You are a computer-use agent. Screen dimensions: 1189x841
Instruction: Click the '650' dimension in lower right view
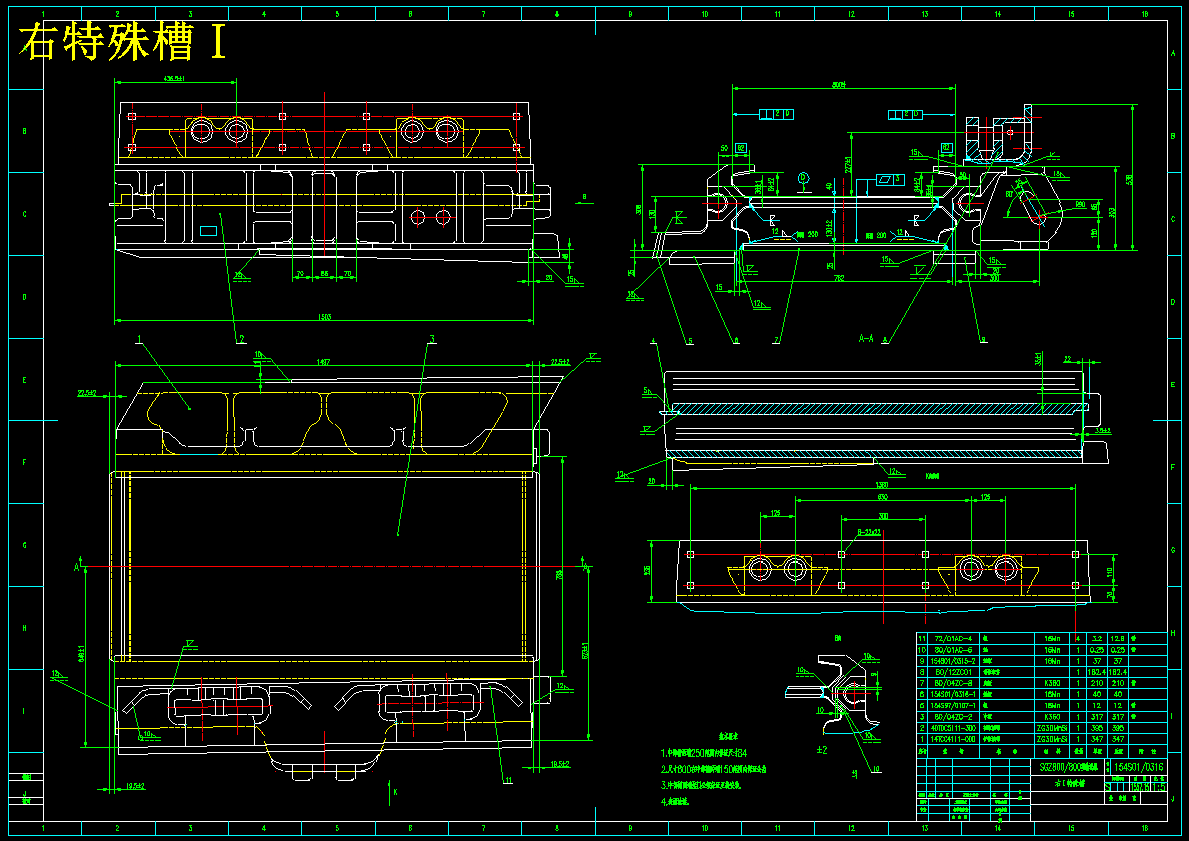[x=883, y=497]
